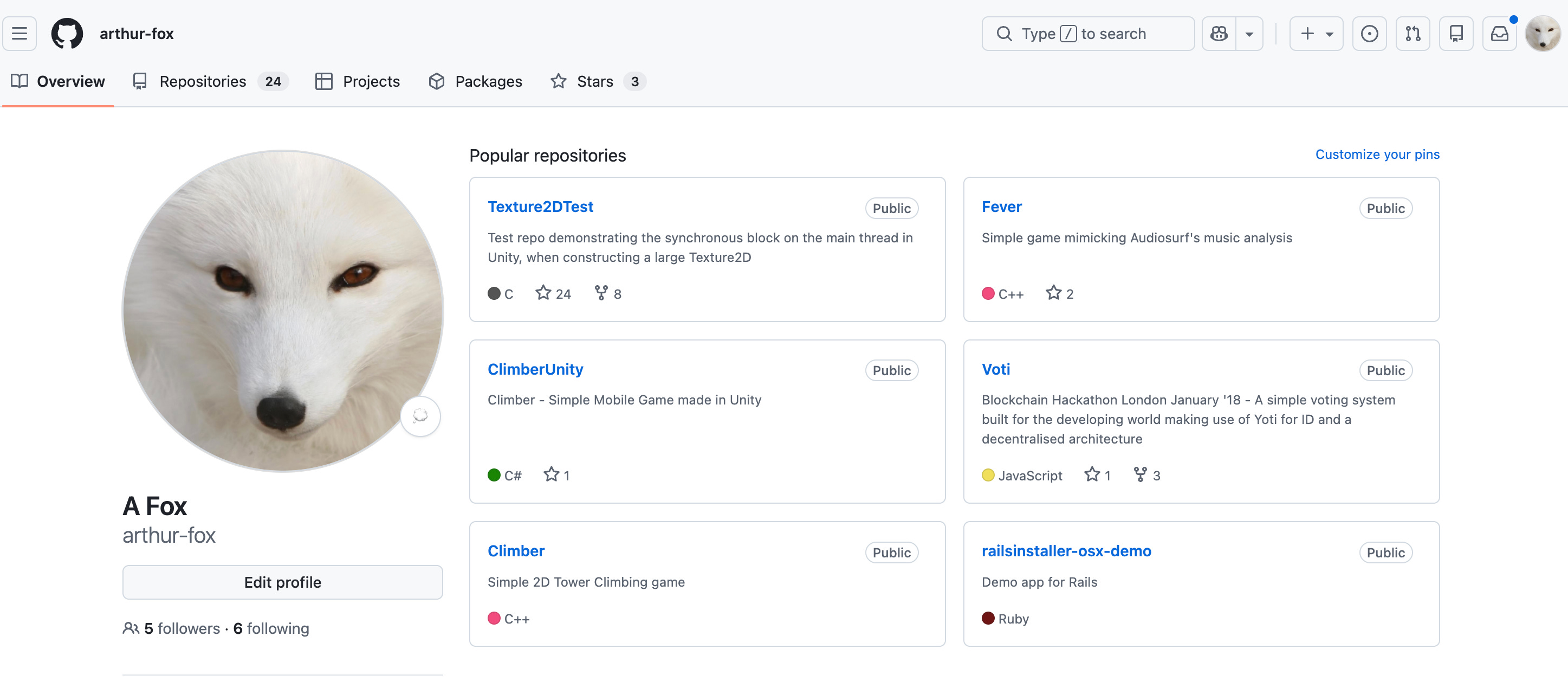Click the Edit profile button
The width and height of the screenshot is (1568, 681).
[x=282, y=582]
